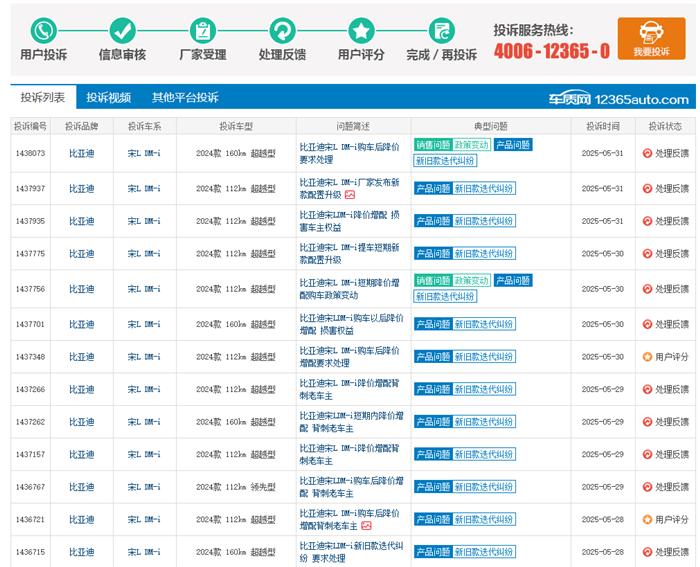Click the 处理反馈 step icon in header
This screenshot has height=567, width=700.
[282, 30]
